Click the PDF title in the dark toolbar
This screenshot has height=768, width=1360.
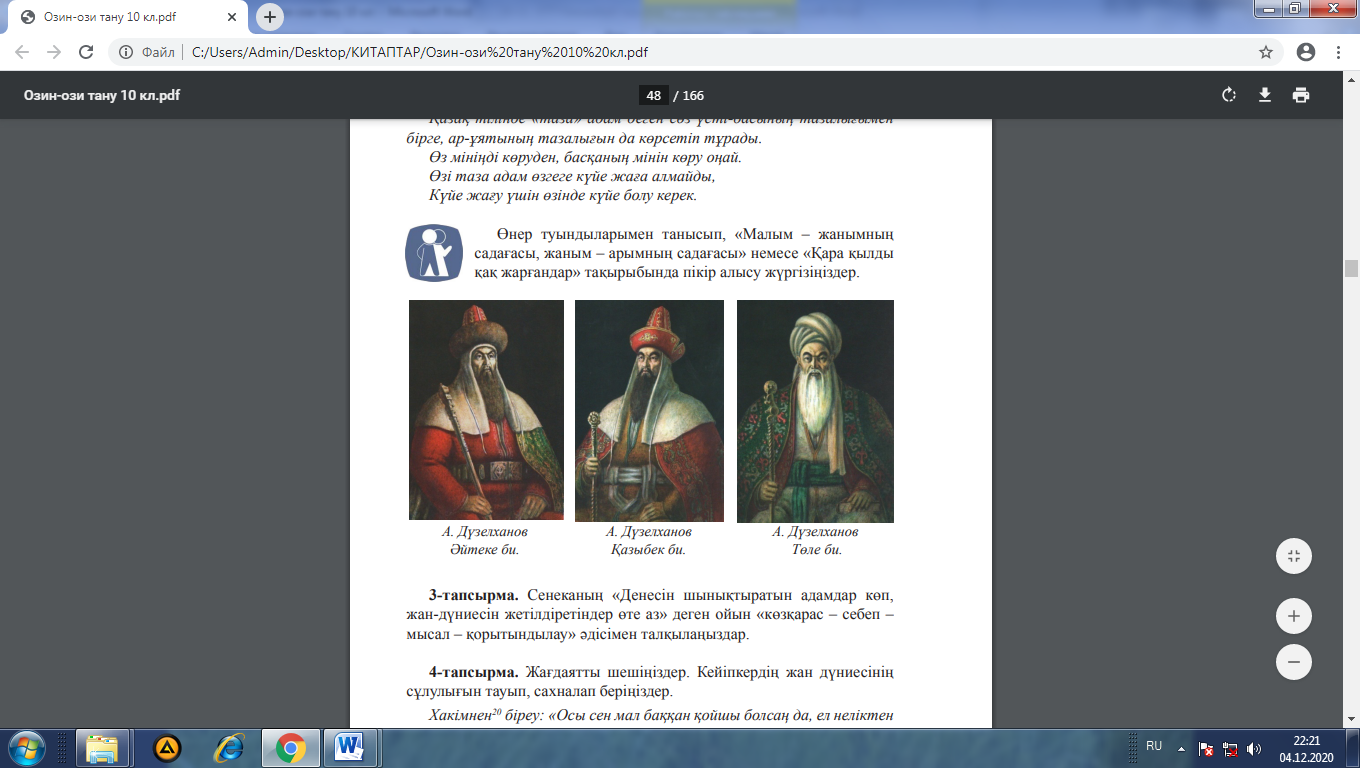click(102, 96)
